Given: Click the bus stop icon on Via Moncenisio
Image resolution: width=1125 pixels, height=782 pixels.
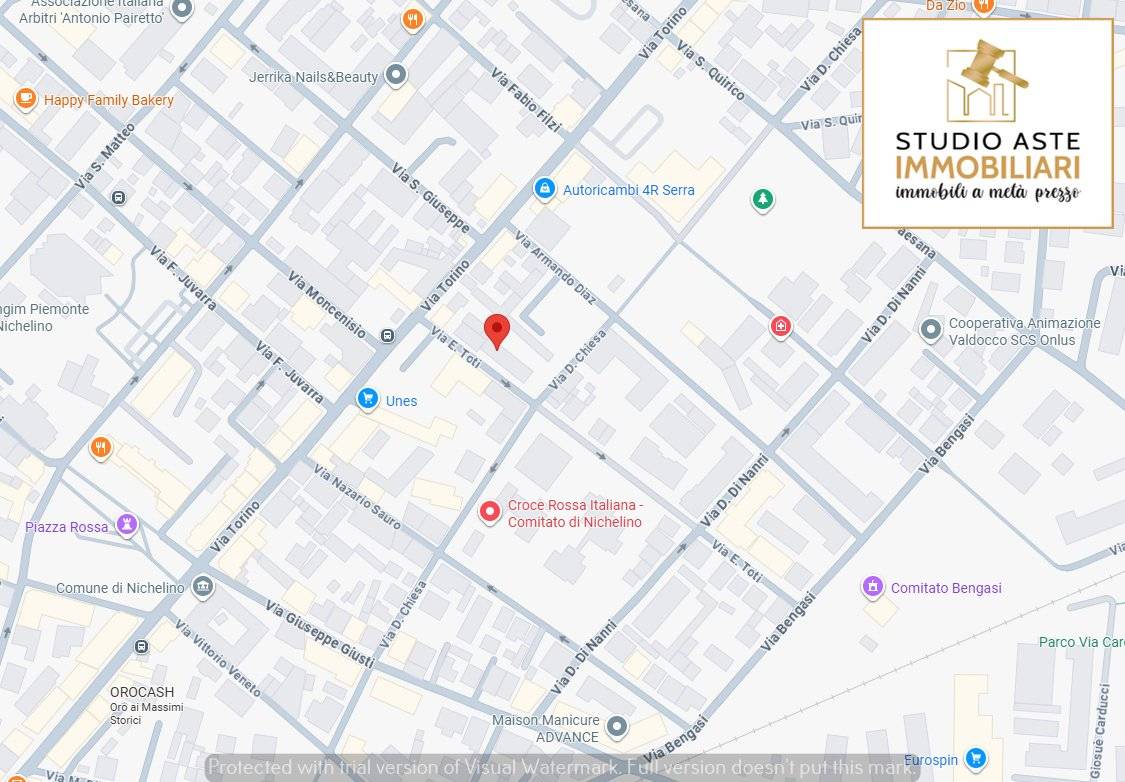Looking at the screenshot, I should click(387, 336).
